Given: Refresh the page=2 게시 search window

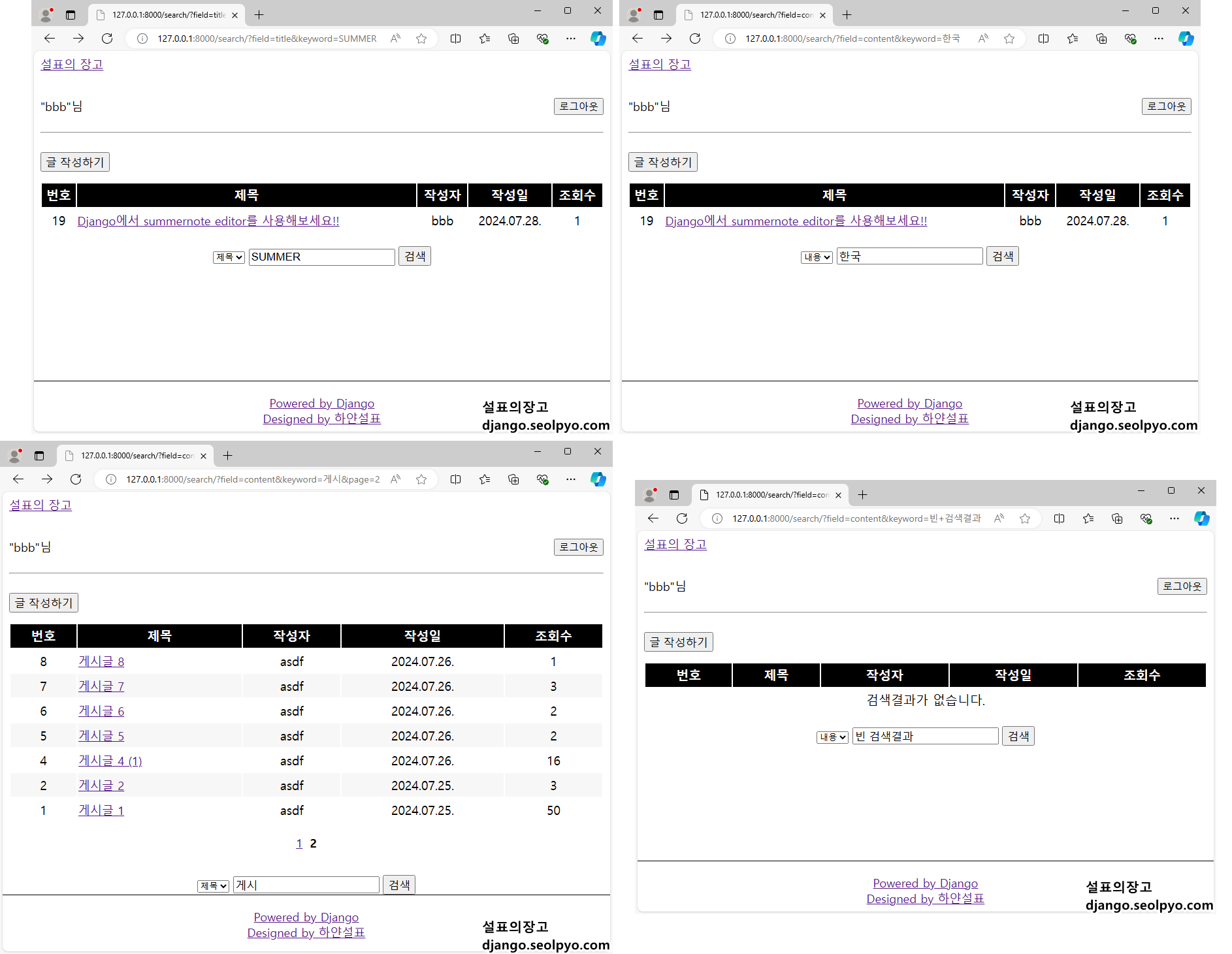Looking at the screenshot, I should pos(76,479).
